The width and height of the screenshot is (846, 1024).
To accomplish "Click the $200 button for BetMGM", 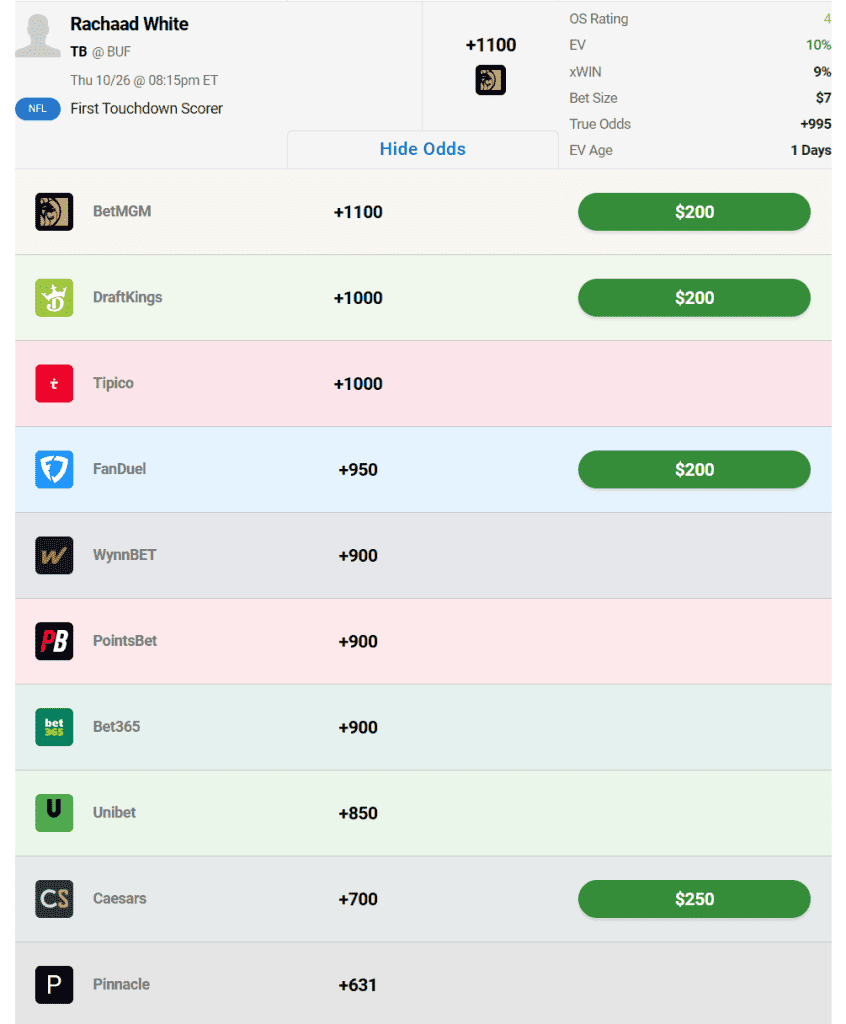I will (x=694, y=212).
